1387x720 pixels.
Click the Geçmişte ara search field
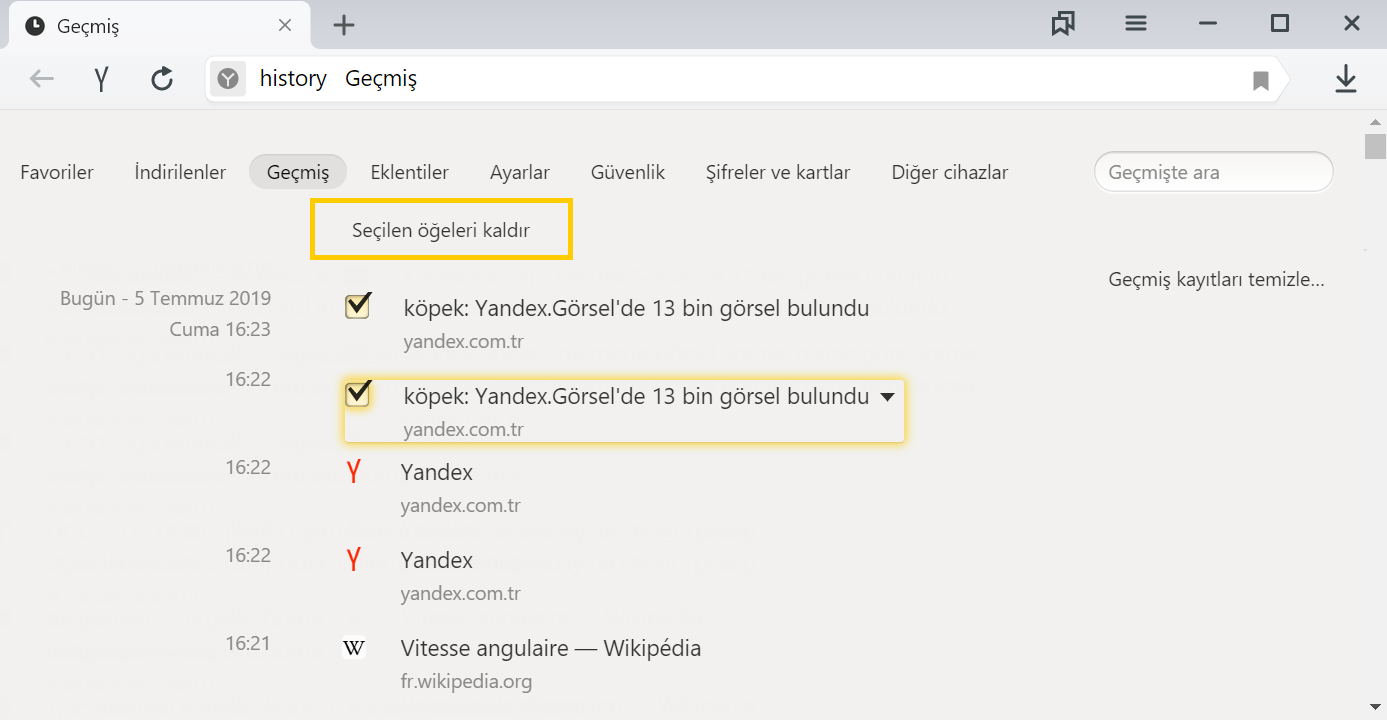point(1214,172)
